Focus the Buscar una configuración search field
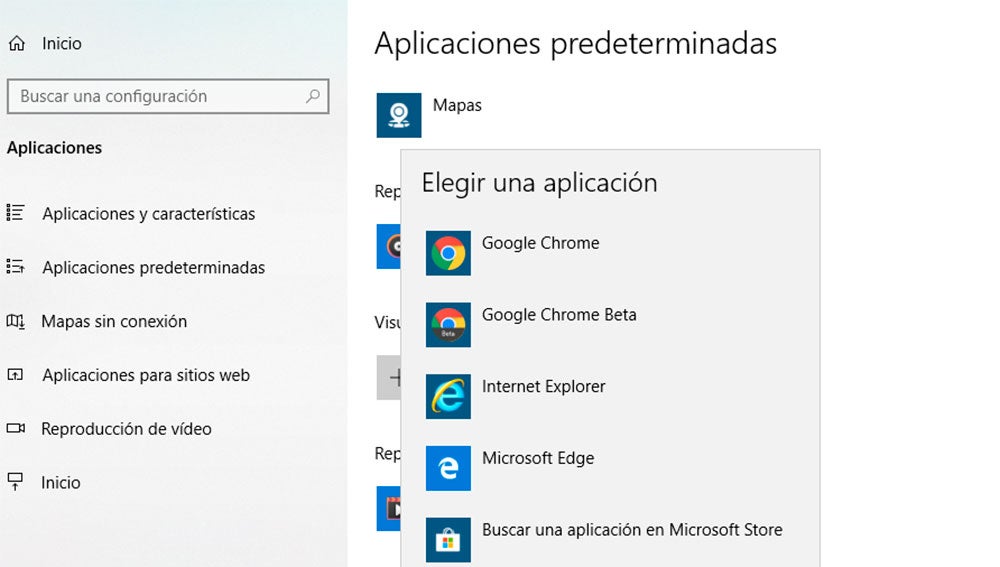This screenshot has width=1000, height=567. (168, 96)
